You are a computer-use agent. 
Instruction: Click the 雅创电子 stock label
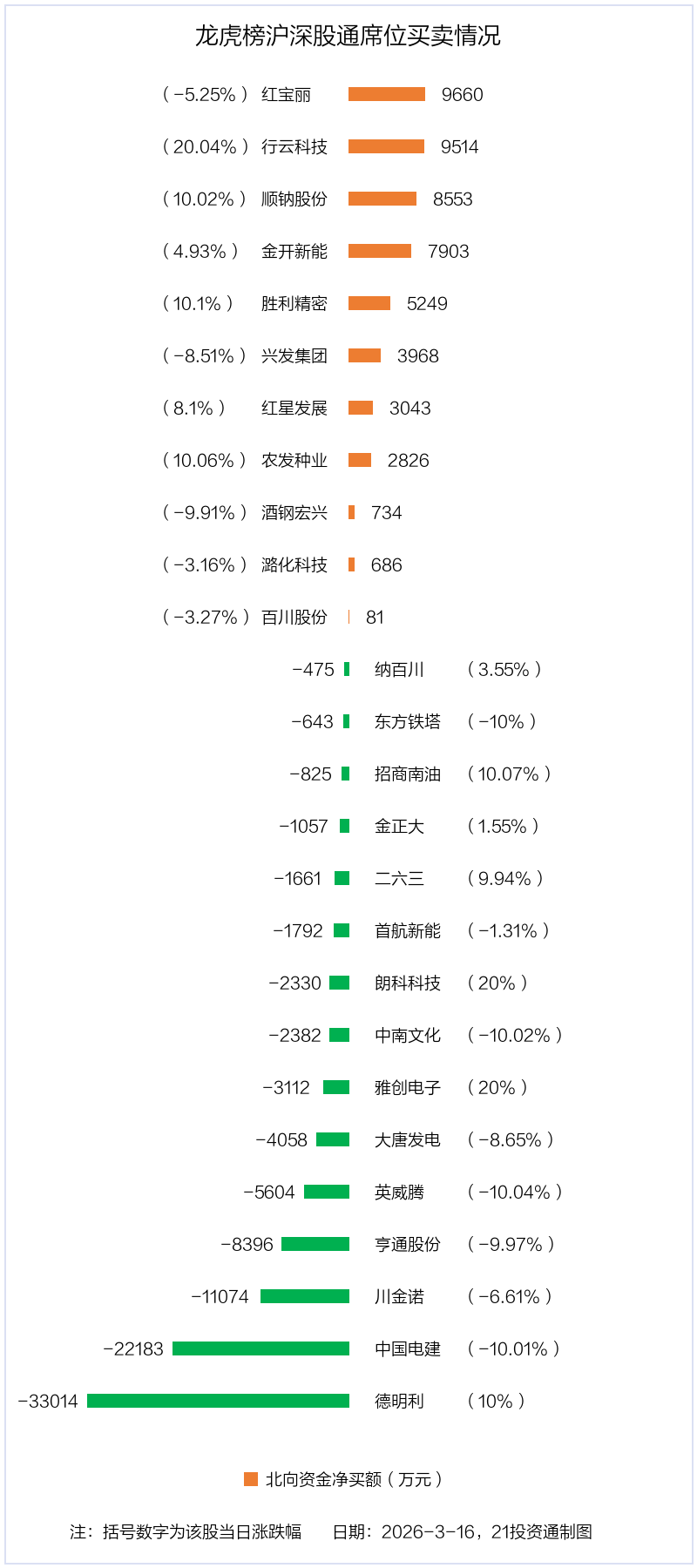point(408,1087)
